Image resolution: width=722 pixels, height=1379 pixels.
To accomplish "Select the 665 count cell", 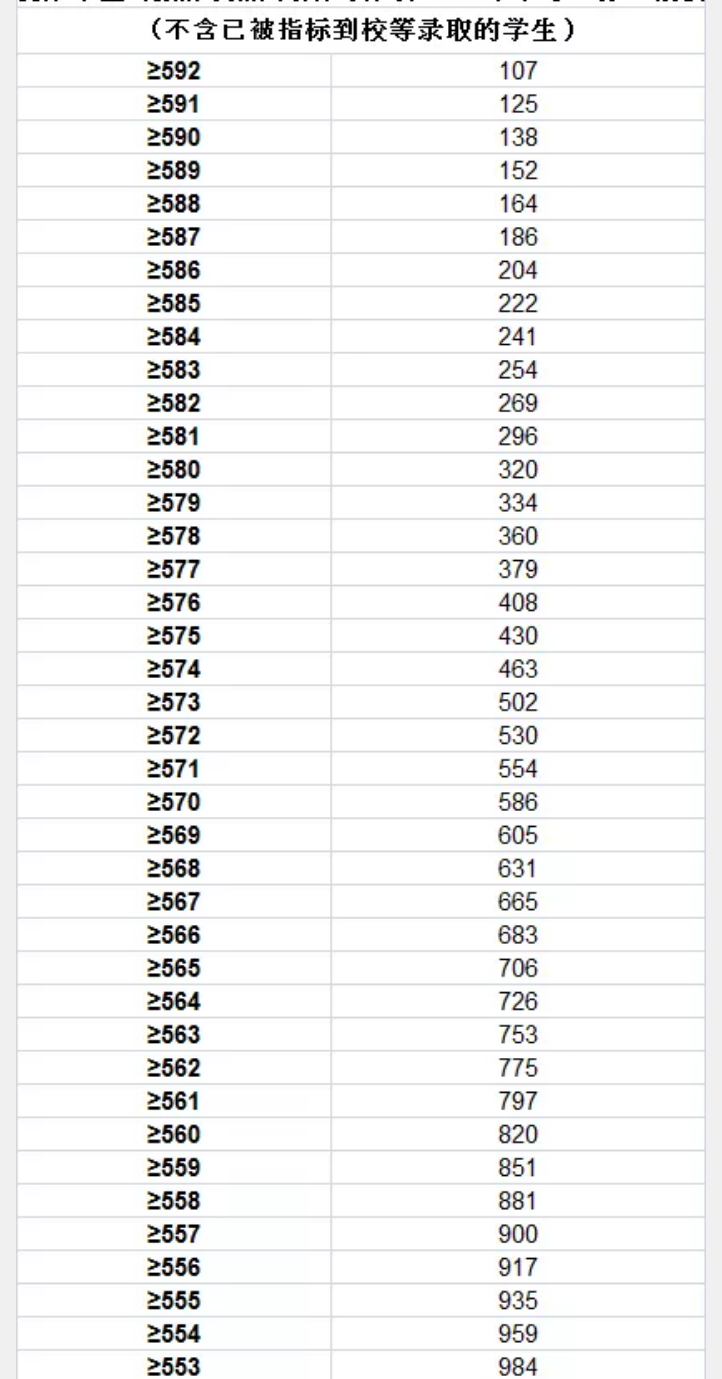I will pyautogui.click(x=517, y=902).
